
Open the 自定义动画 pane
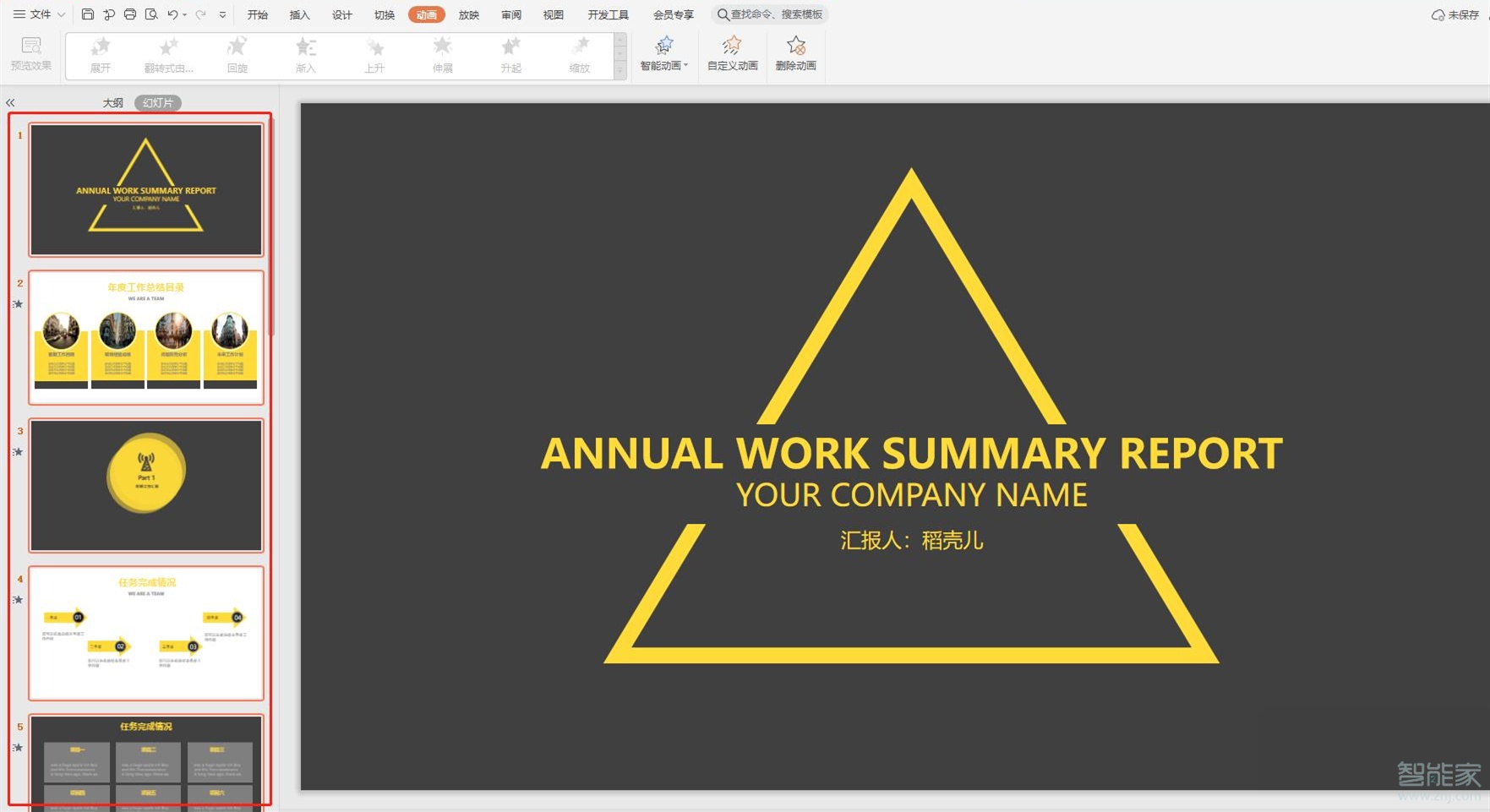click(x=733, y=54)
